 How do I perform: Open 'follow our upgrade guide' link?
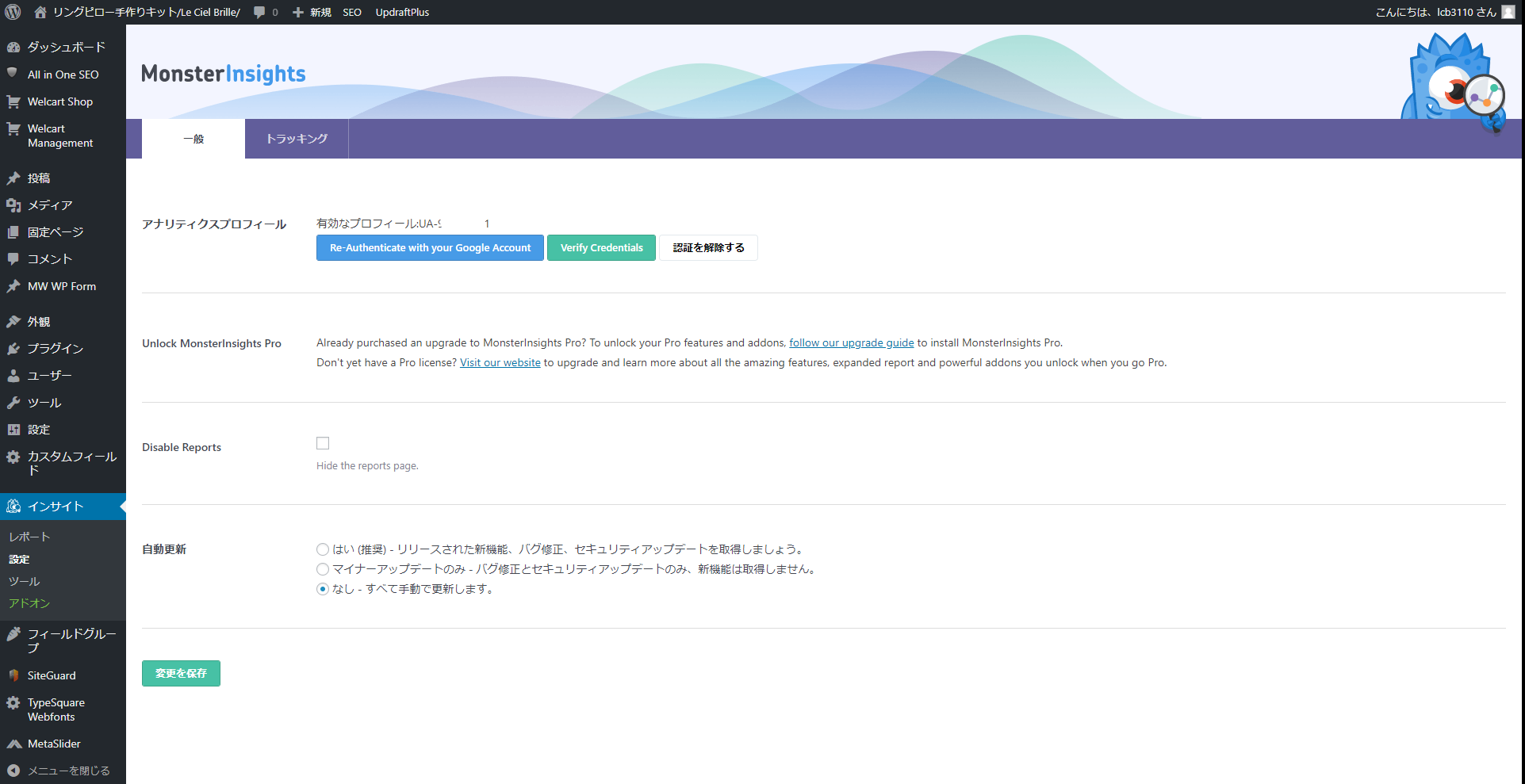[x=851, y=342]
